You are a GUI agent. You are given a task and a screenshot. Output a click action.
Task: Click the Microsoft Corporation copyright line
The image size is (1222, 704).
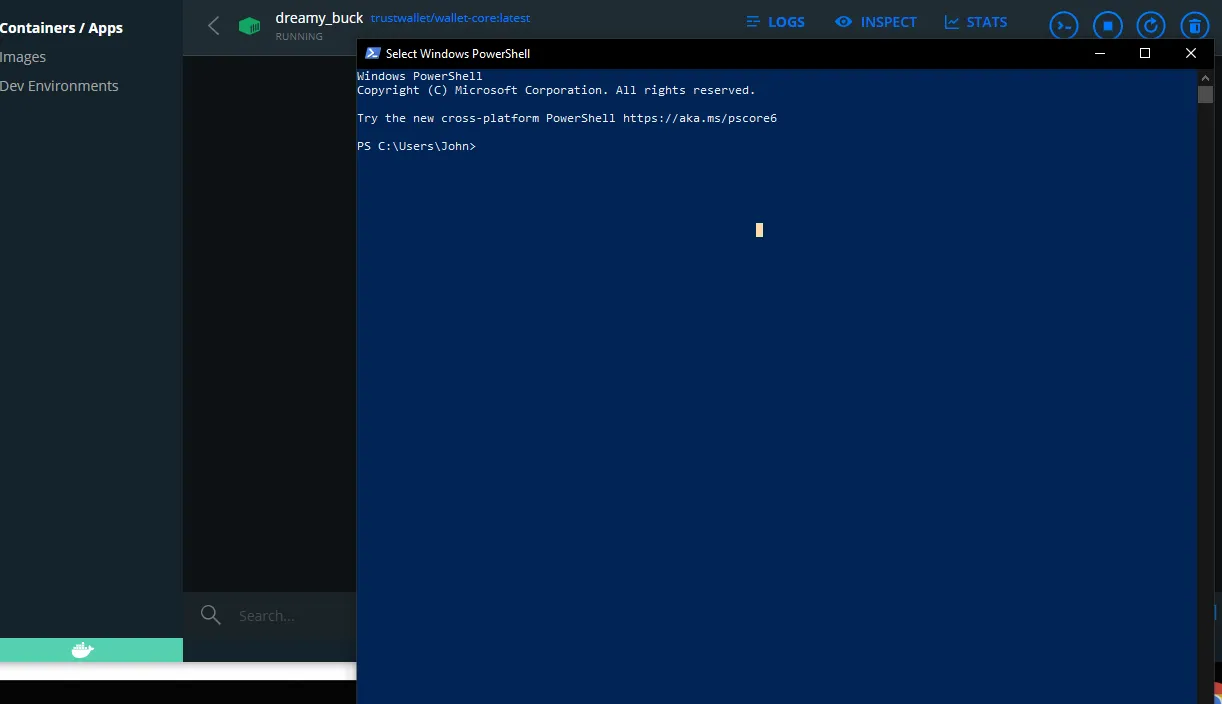click(556, 91)
